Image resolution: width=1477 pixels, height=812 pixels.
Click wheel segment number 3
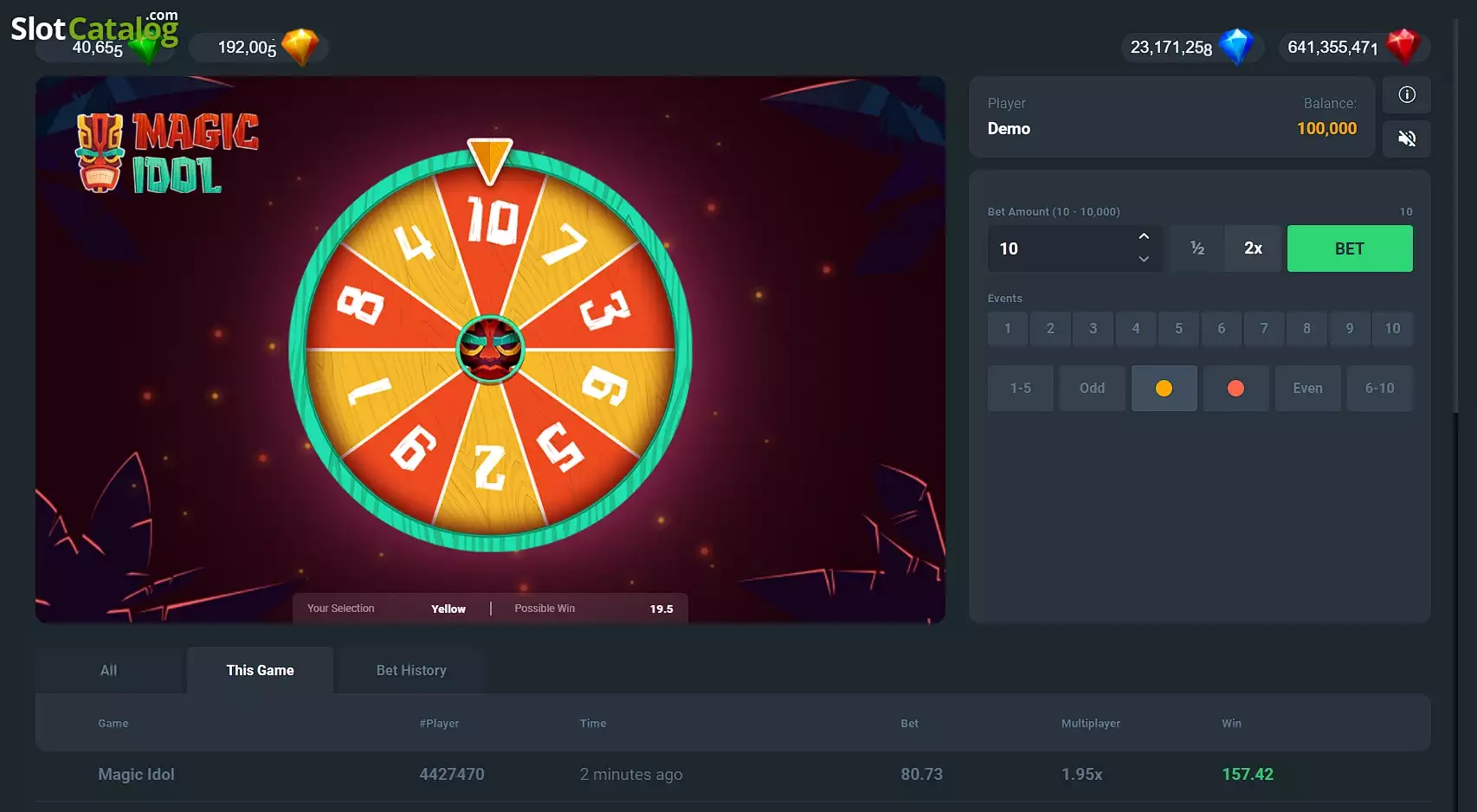pos(606,310)
